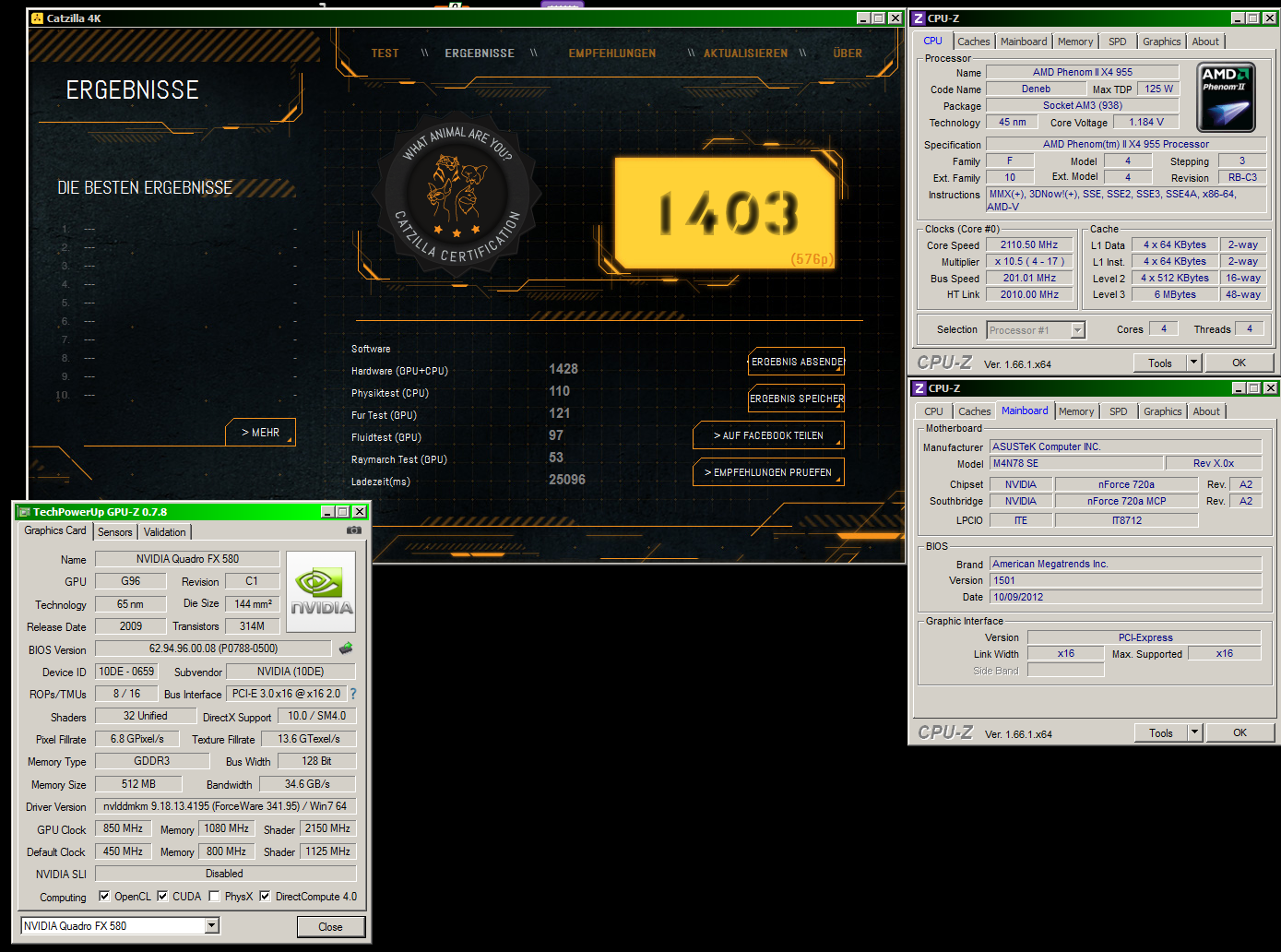The height and width of the screenshot is (952, 1281).
Task: Click AUF FACEBOOK TEILEN button
Action: (768, 435)
